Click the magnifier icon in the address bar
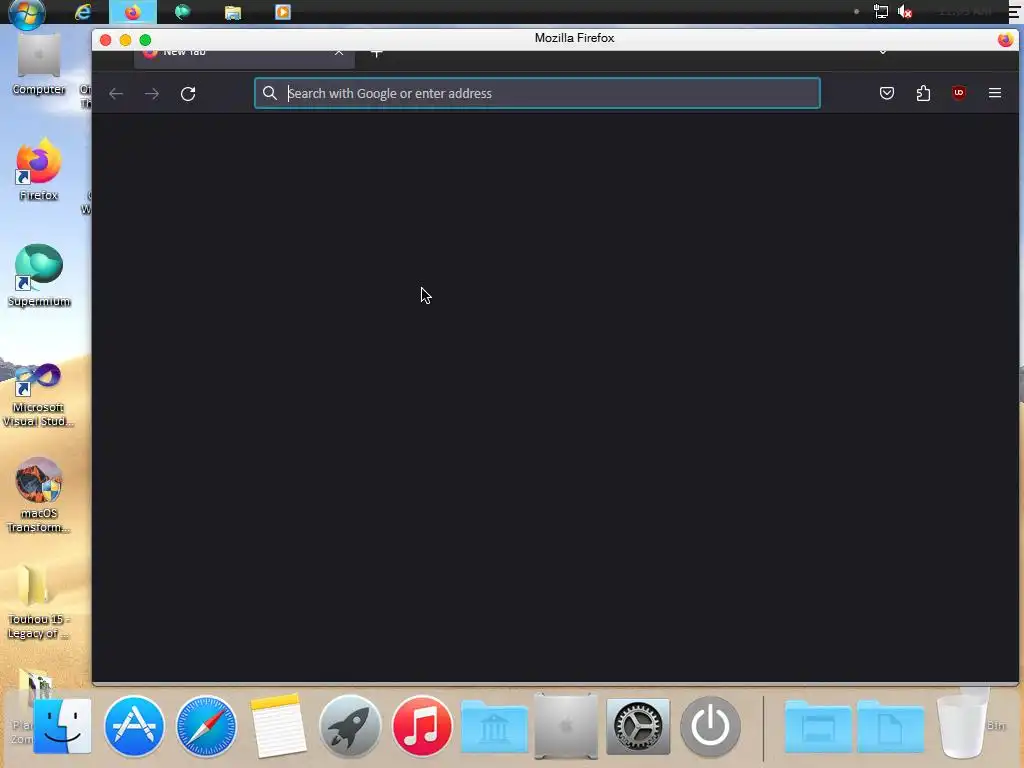1024x768 pixels. click(270, 93)
